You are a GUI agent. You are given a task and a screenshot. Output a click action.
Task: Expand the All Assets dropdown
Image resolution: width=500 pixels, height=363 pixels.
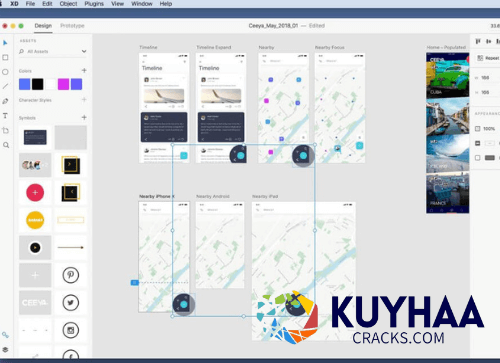click(x=84, y=51)
